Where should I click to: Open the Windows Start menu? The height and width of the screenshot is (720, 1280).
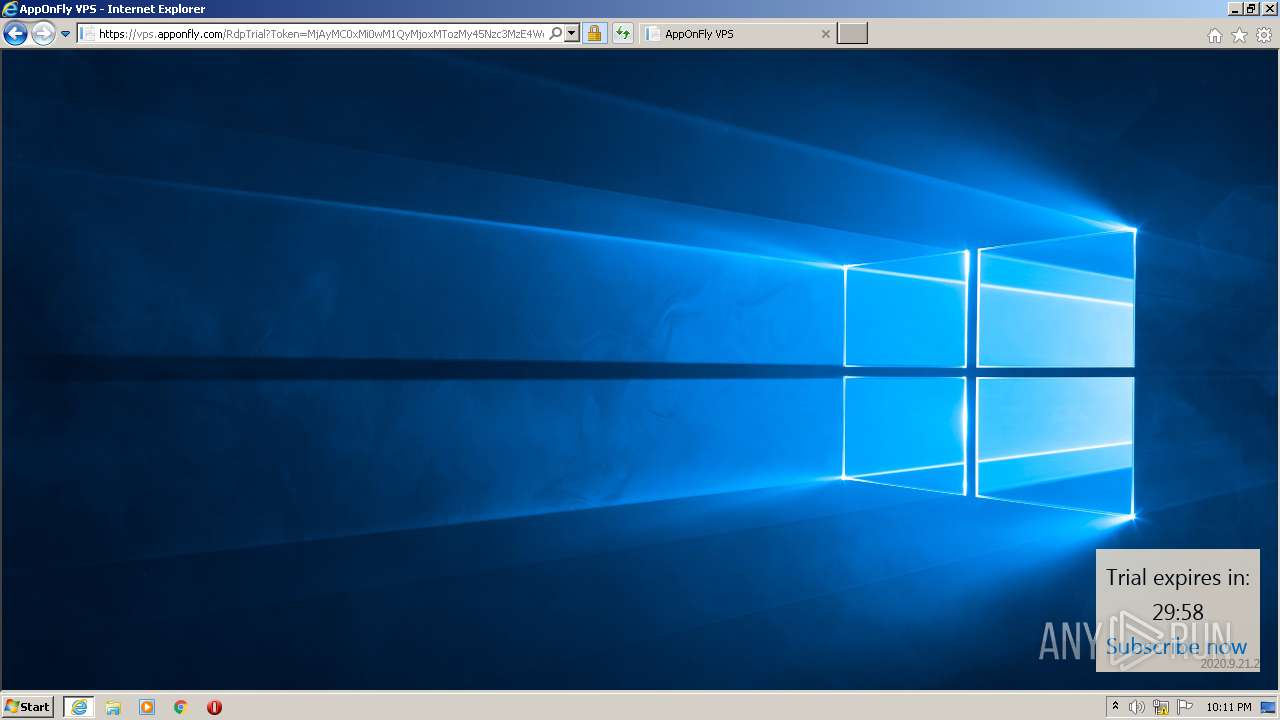[28, 707]
